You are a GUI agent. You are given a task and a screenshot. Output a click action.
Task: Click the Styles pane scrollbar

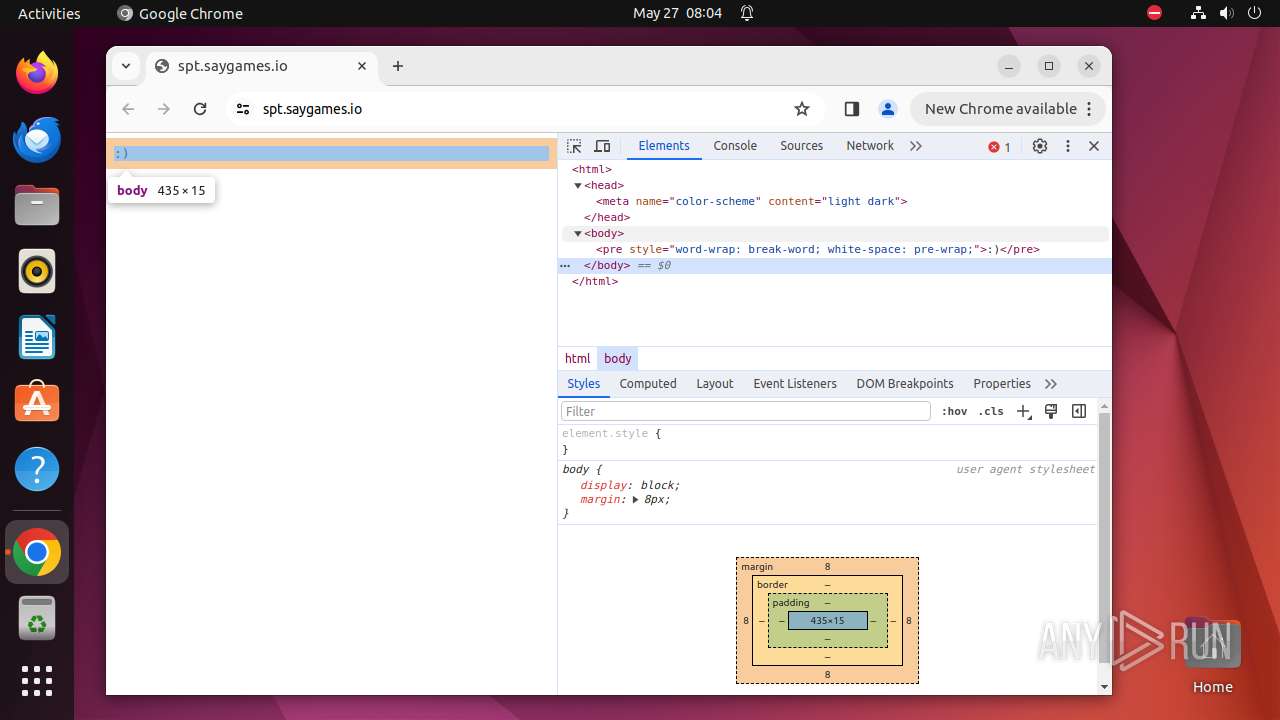pos(1105,537)
